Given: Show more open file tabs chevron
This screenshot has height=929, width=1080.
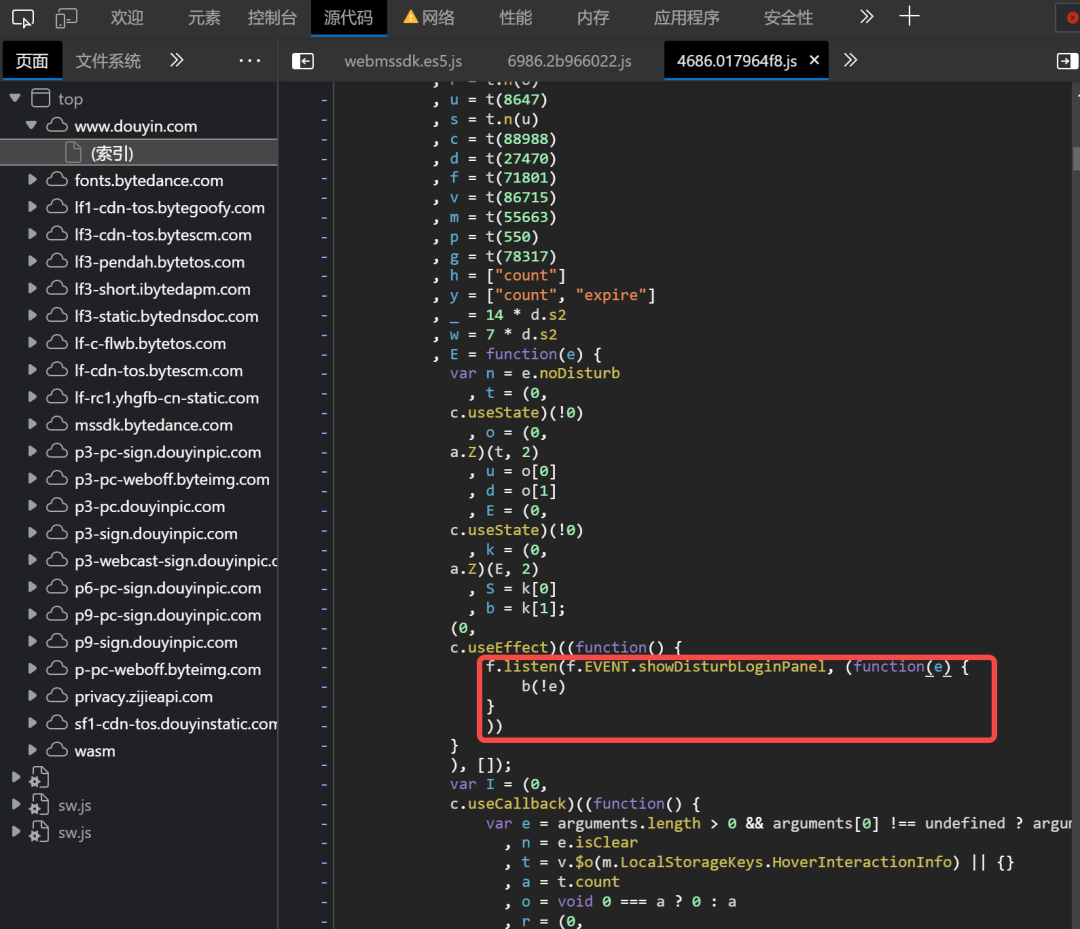Looking at the screenshot, I should [x=851, y=60].
